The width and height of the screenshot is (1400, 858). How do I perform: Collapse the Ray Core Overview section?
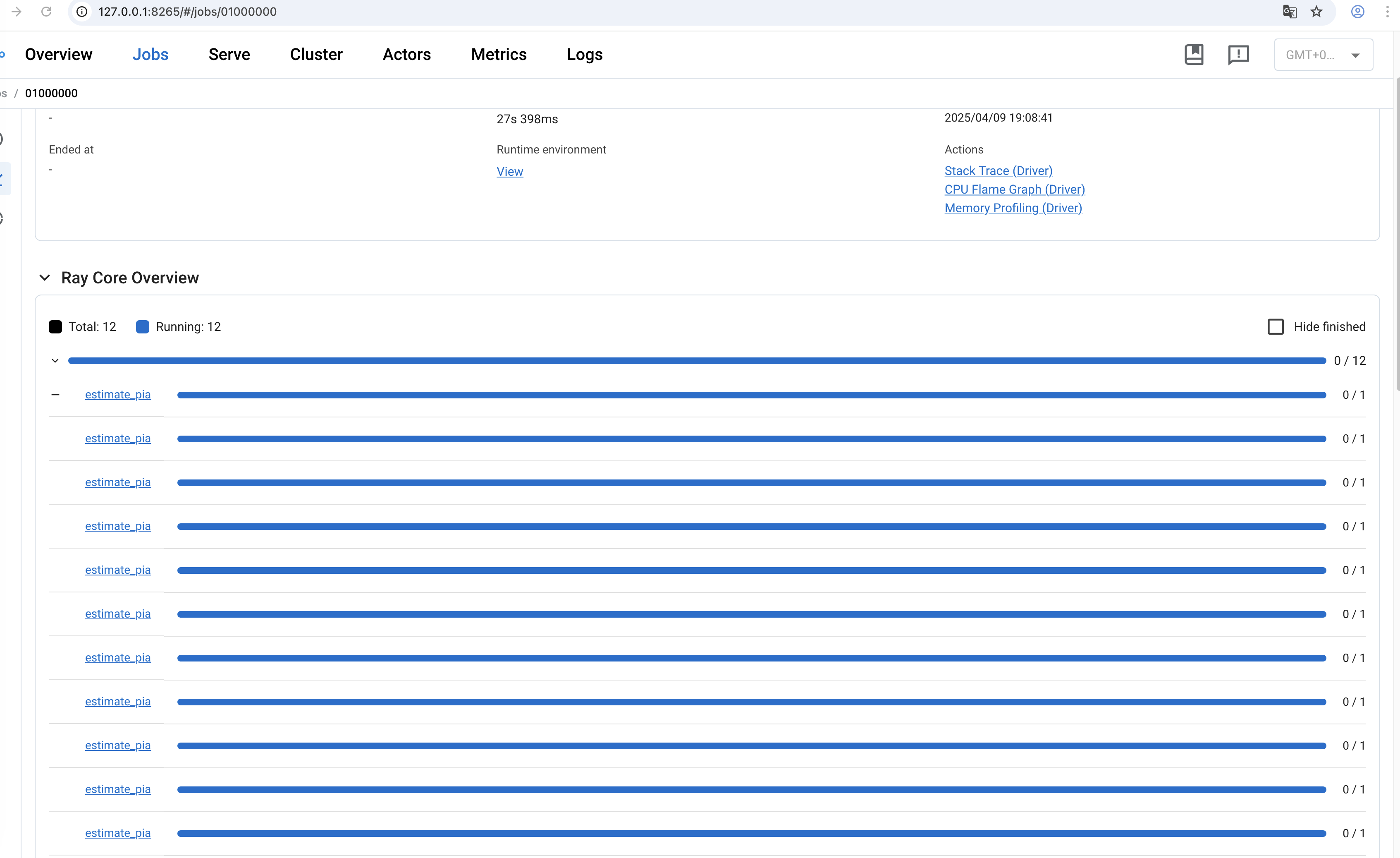(x=45, y=278)
